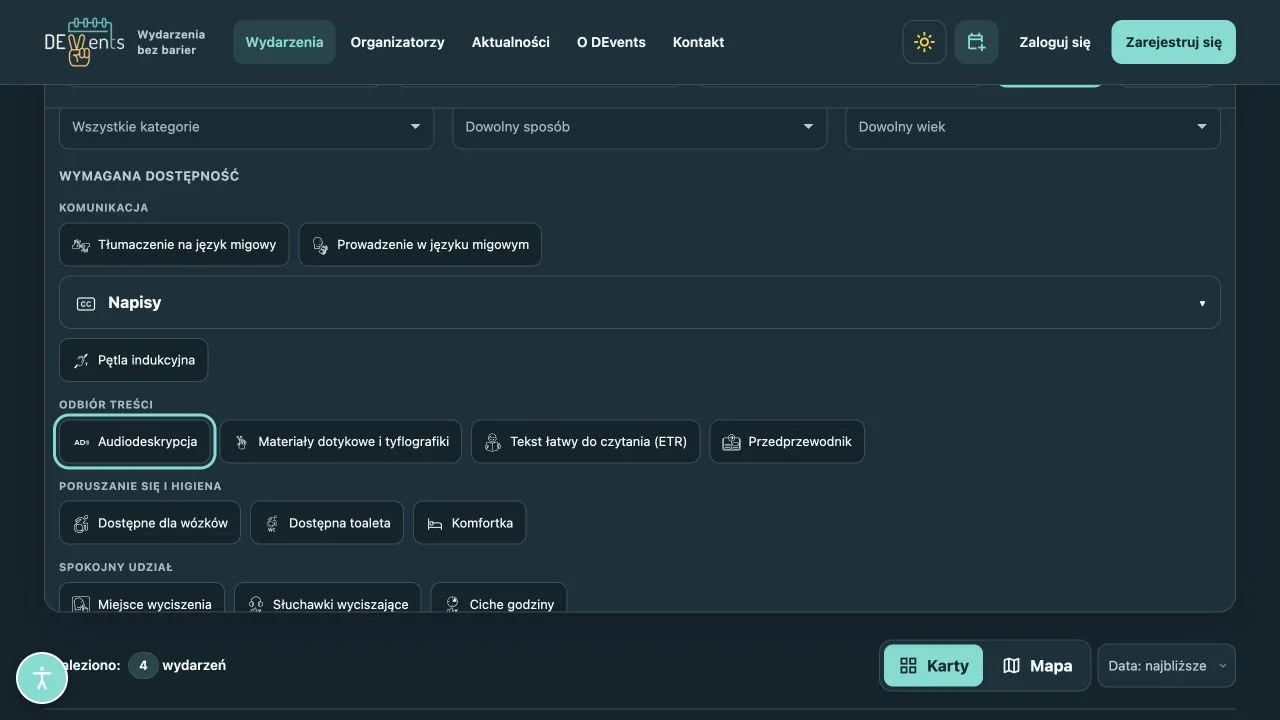The width and height of the screenshot is (1280, 720).
Task: Toggle Prowadzenie w języku migowym filter
Action: click(x=420, y=244)
